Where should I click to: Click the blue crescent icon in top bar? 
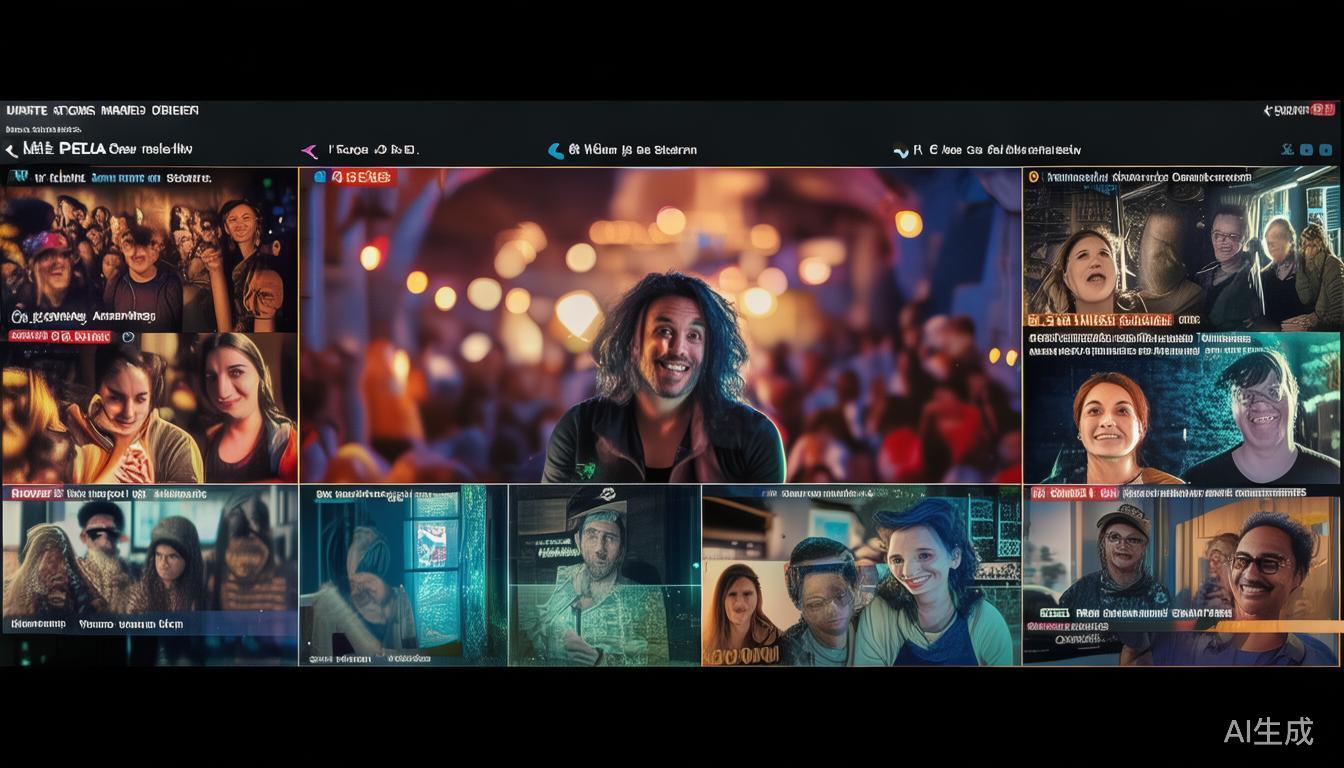(556, 151)
